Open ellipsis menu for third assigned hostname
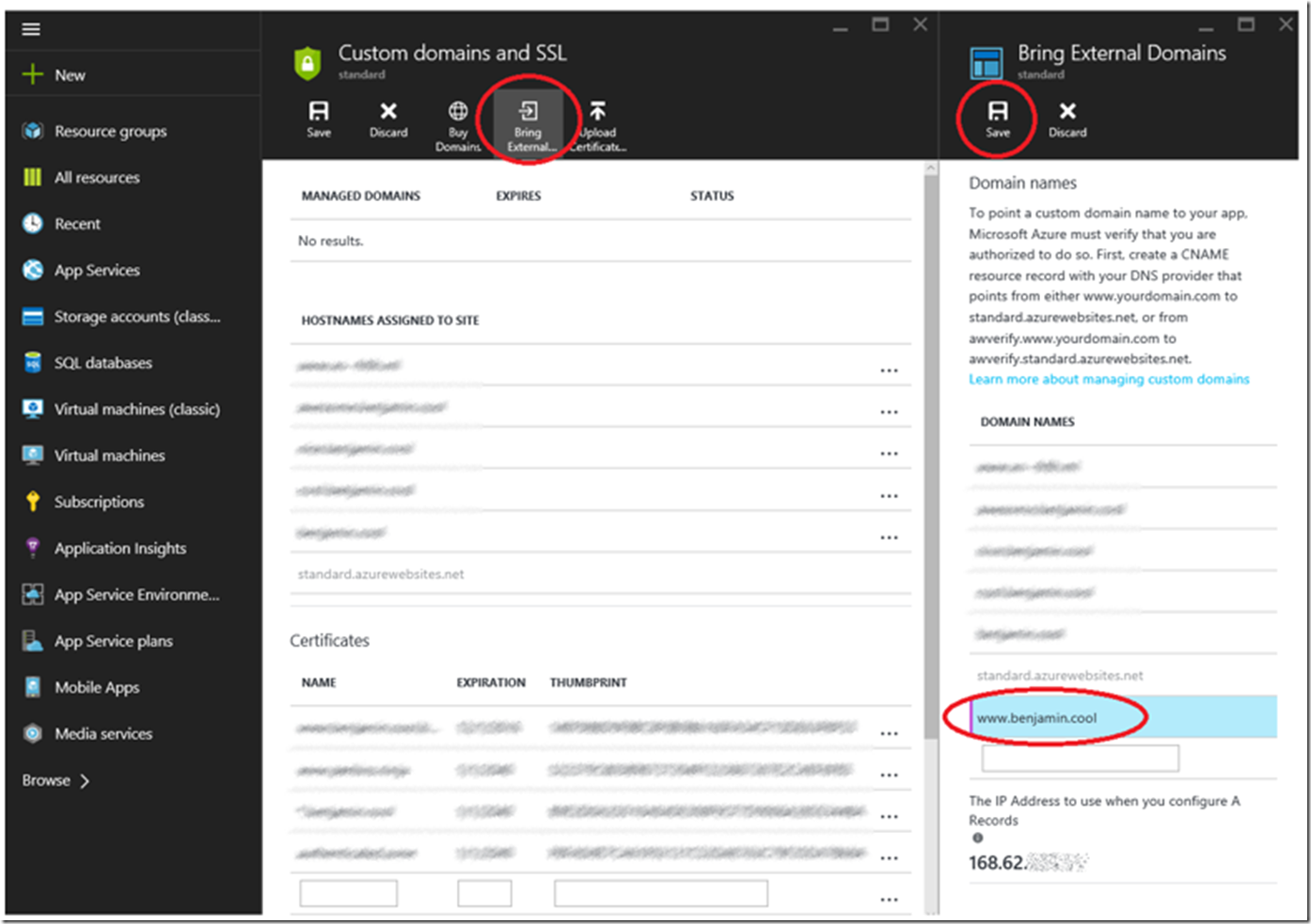The image size is (1311, 924). (889, 453)
